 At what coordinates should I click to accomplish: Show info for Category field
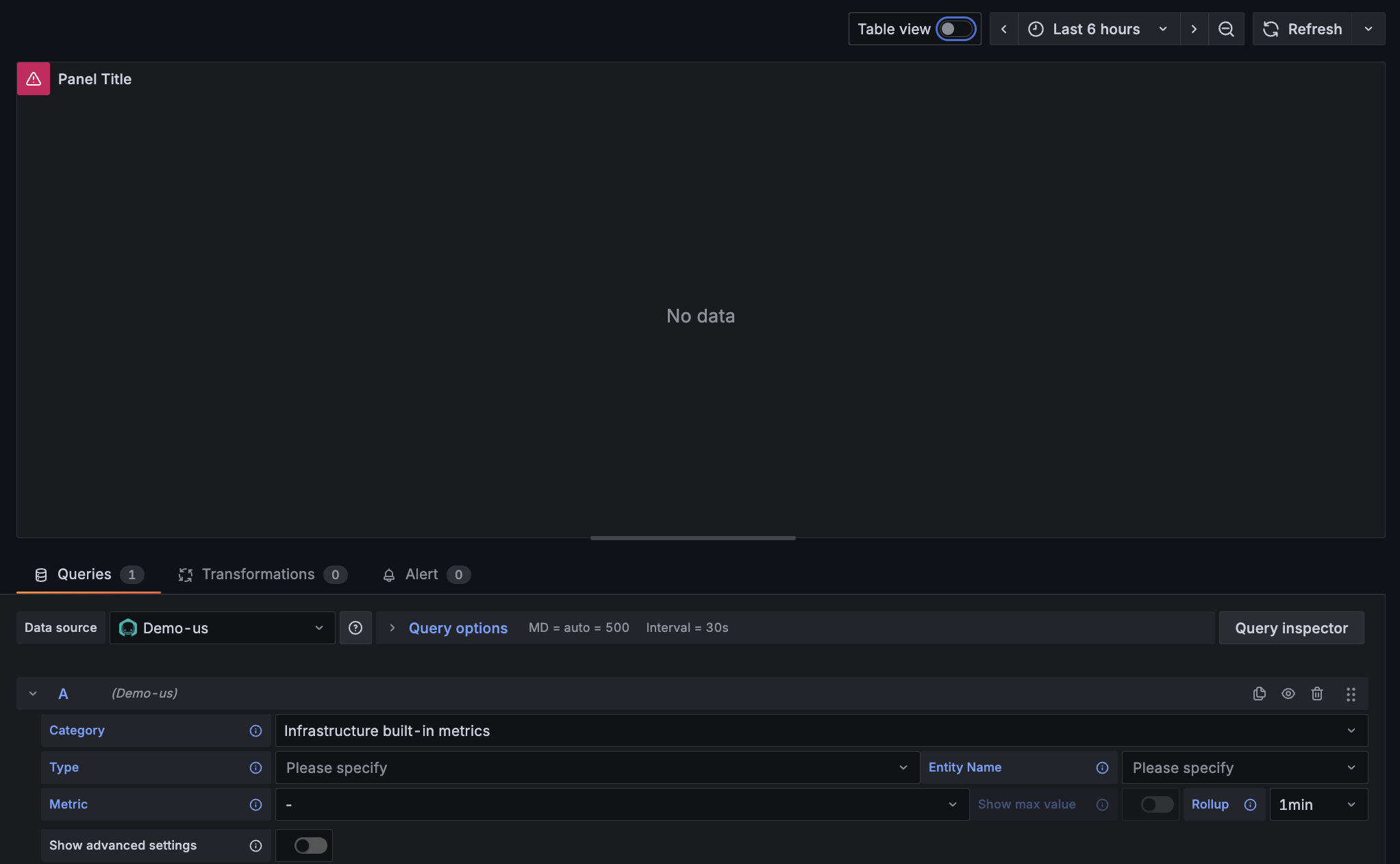(255, 730)
